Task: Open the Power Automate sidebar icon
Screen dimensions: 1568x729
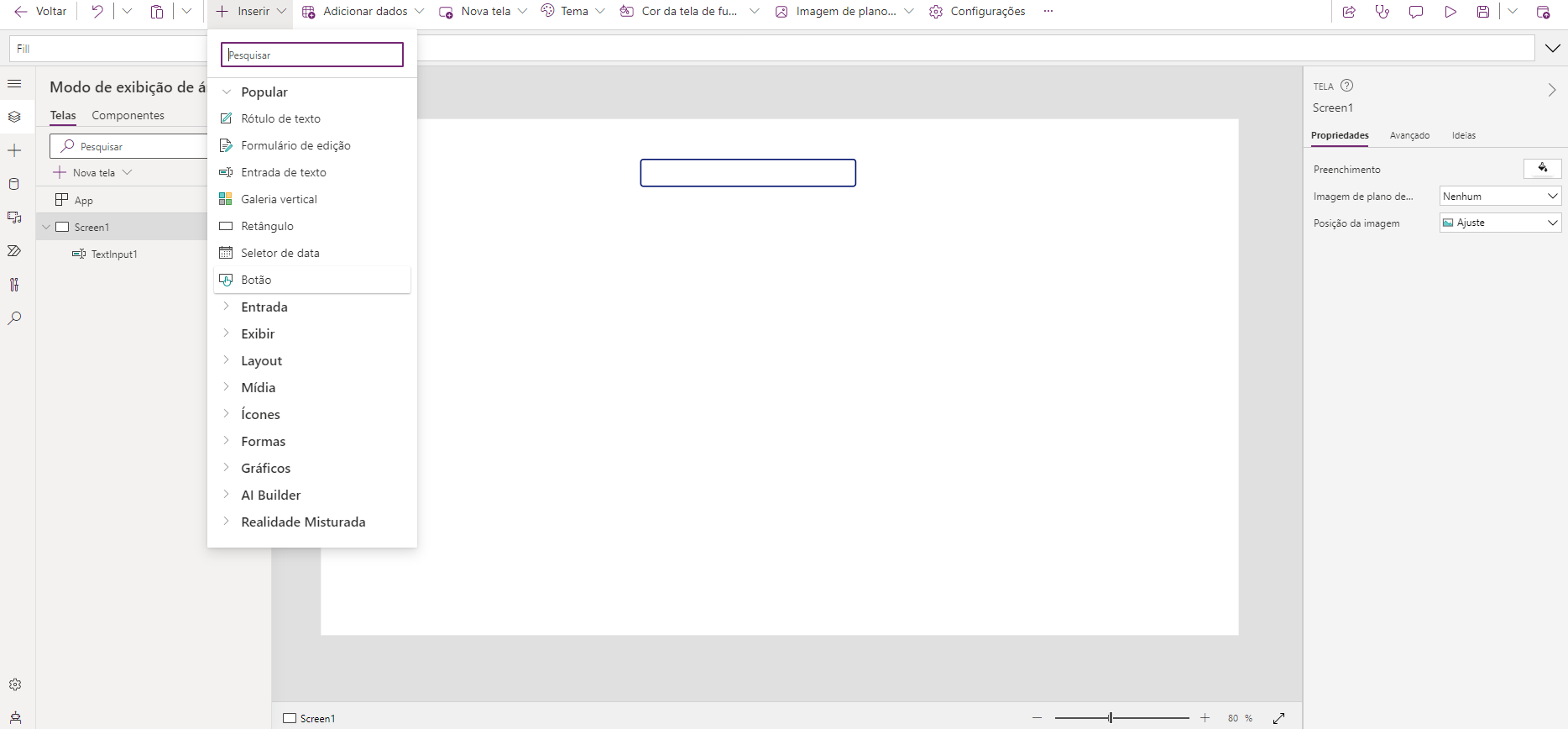Action: pos(14,251)
